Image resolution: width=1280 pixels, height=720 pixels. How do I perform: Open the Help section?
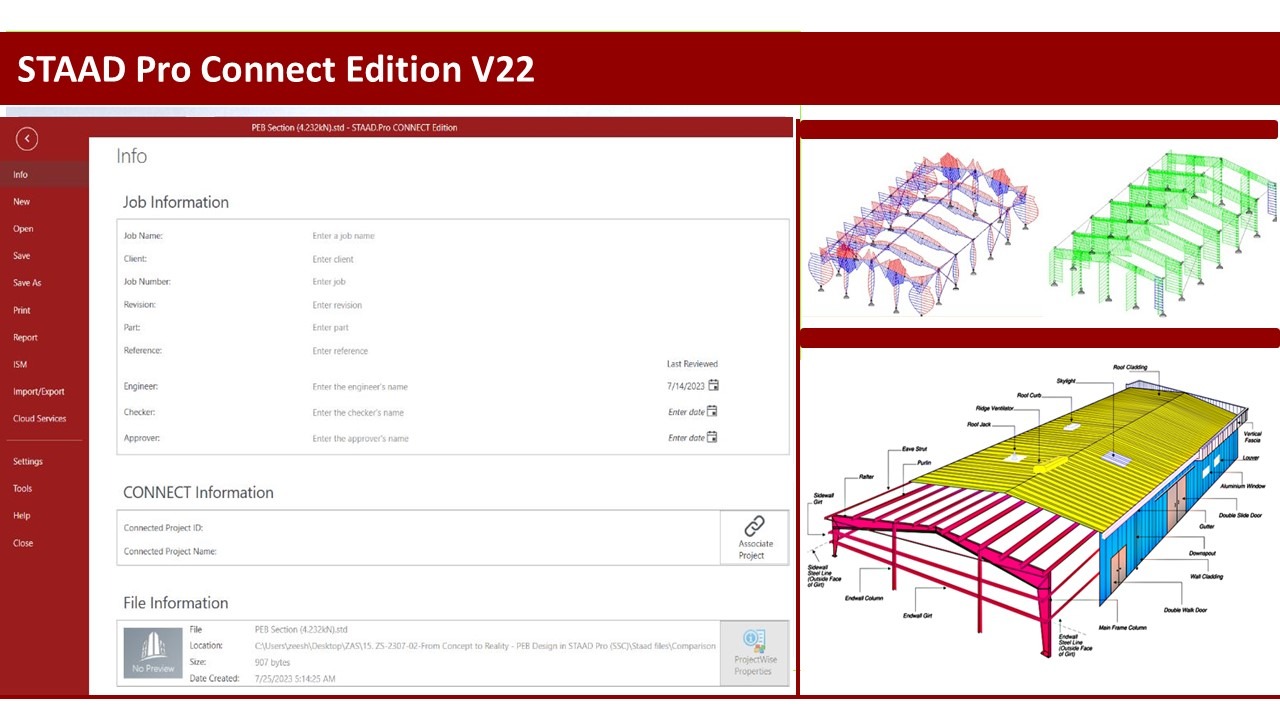pyautogui.click(x=20, y=515)
